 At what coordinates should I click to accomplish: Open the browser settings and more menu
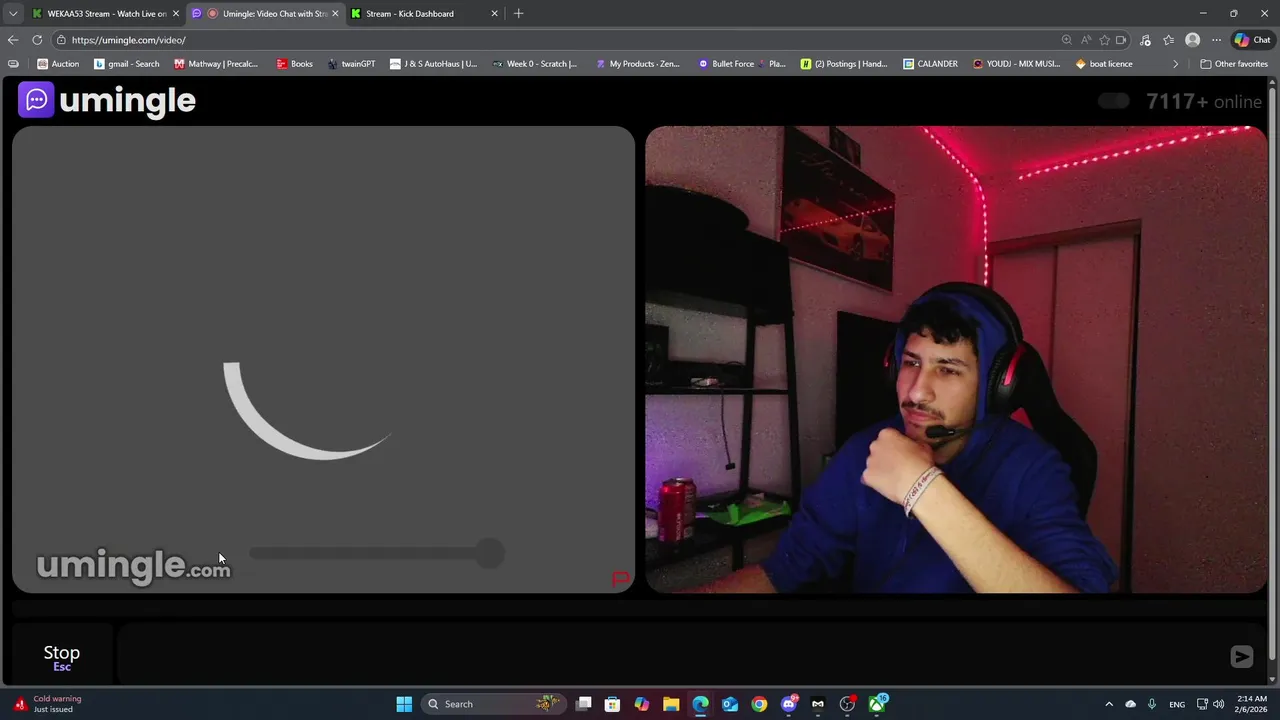pyautogui.click(x=1216, y=40)
